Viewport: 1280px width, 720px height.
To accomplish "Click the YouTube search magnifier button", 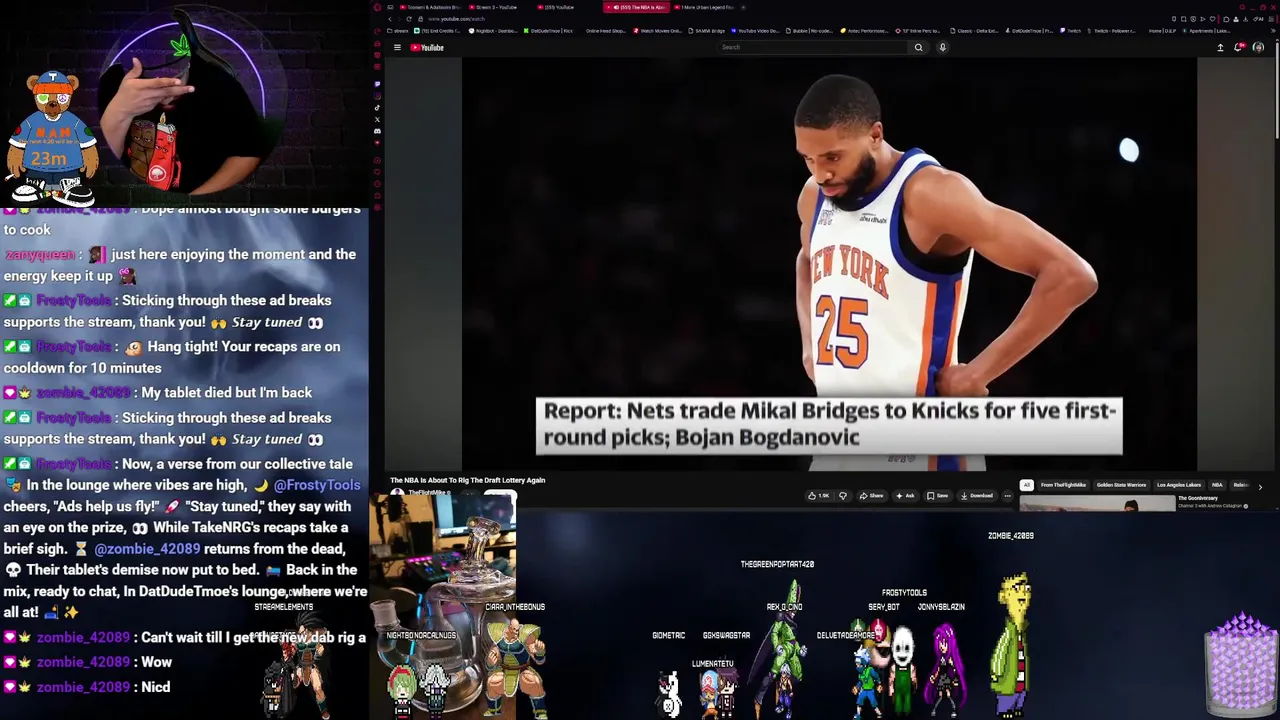I will [x=918, y=47].
